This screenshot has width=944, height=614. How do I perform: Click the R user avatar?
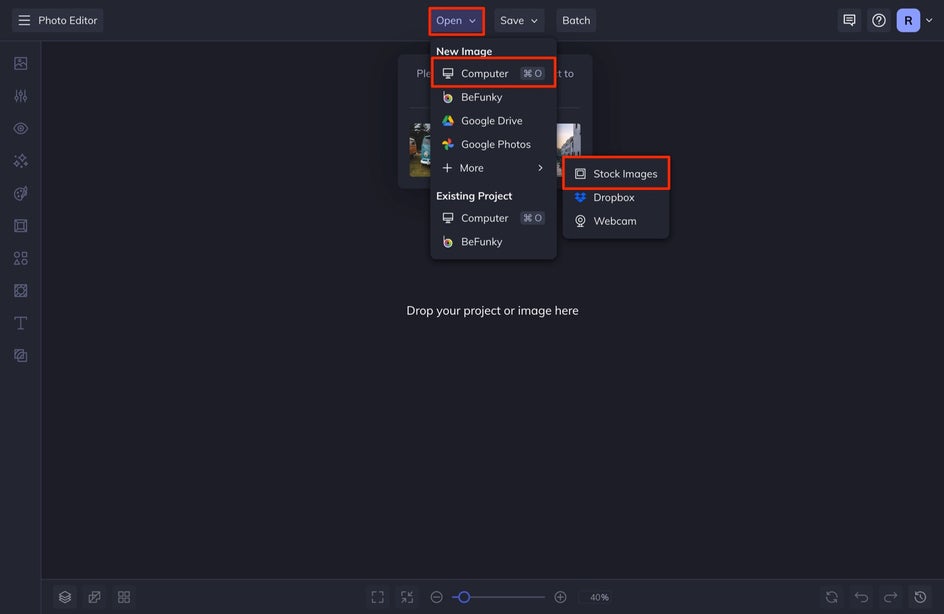[908, 20]
